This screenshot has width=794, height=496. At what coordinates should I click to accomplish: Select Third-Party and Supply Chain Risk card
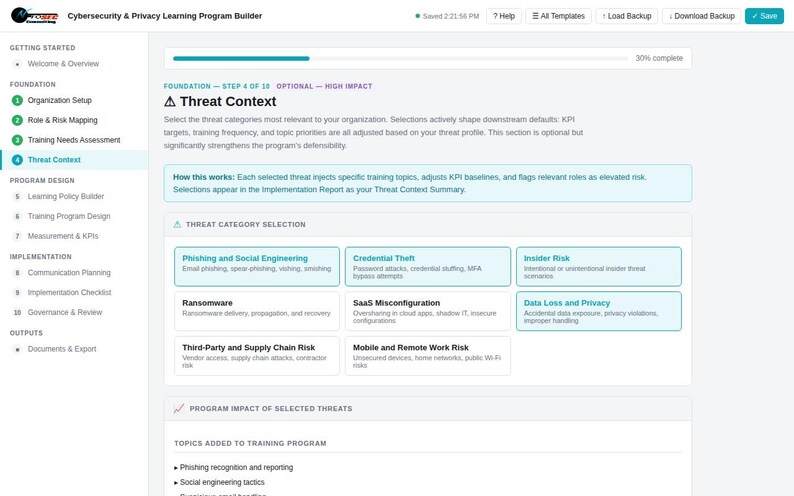[257, 356]
